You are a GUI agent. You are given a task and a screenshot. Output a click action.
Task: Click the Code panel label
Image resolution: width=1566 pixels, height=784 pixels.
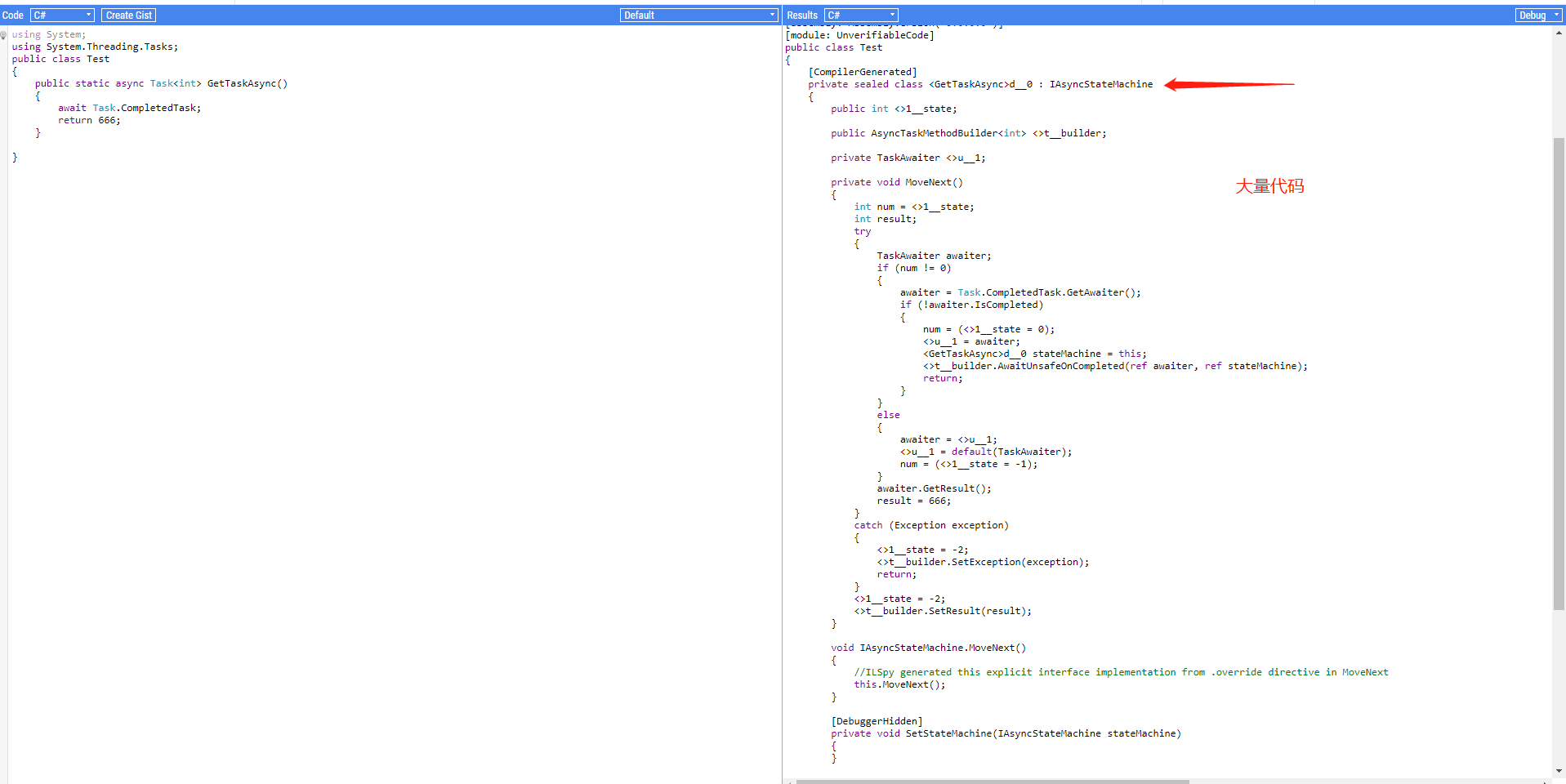[13, 15]
